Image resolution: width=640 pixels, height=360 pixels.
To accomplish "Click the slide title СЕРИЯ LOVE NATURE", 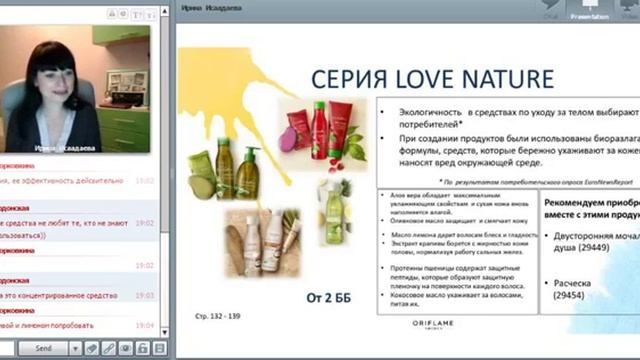I will click(432, 79).
